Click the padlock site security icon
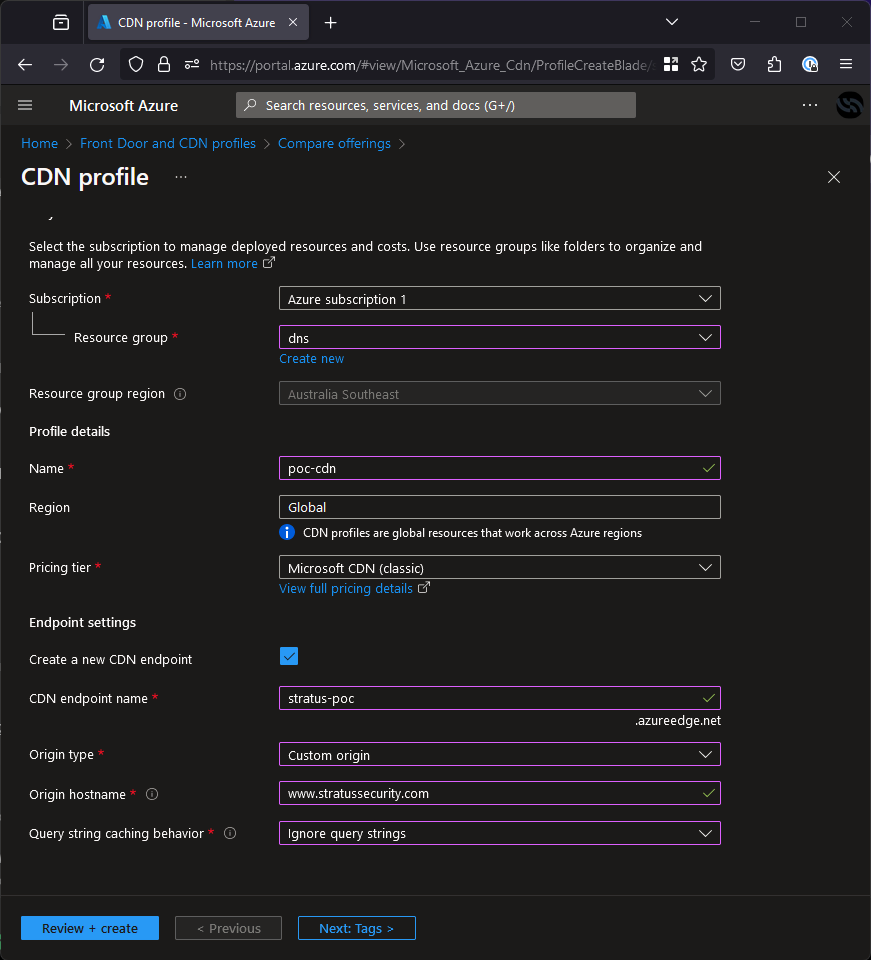The width and height of the screenshot is (871, 960). click(163, 64)
